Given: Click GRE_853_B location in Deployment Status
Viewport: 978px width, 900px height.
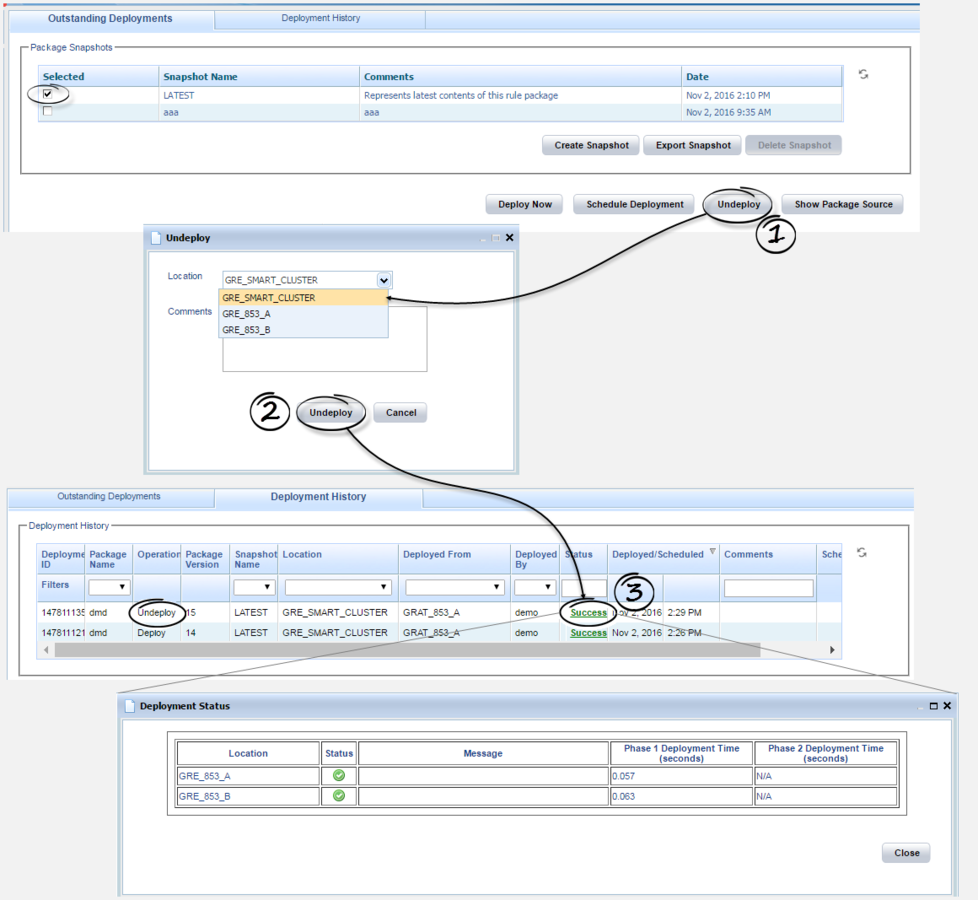Looking at the screenshot, I should (x=248, y=796).
